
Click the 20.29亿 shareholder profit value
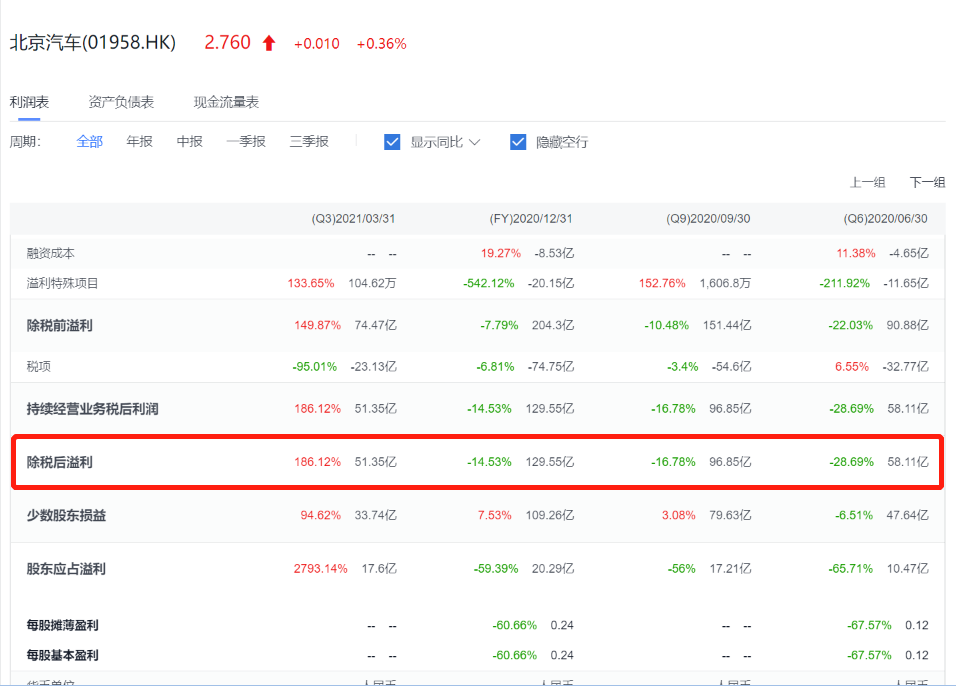tap(553, 568)
